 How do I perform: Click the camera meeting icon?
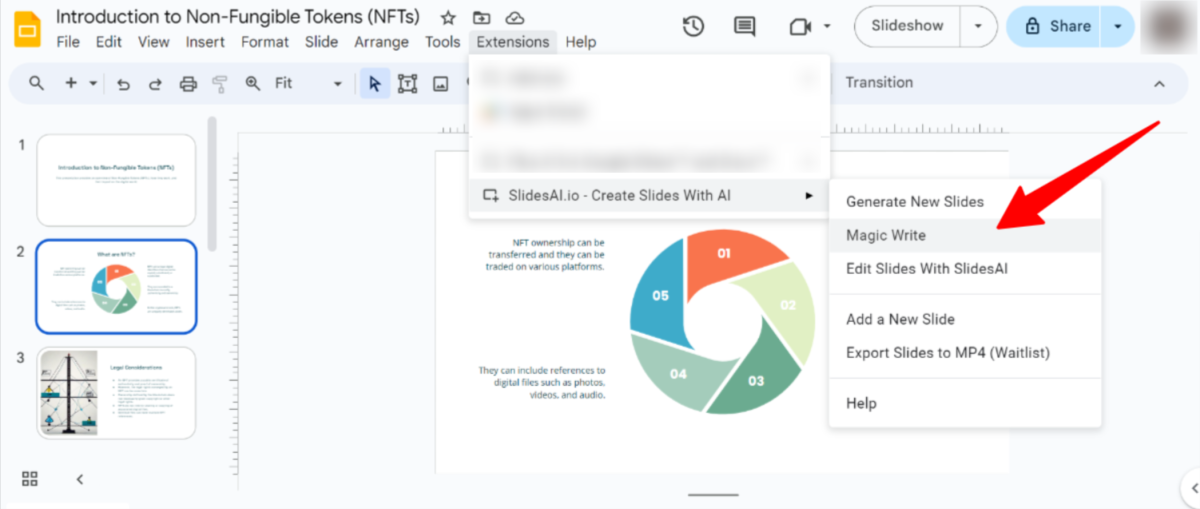pos(799,27)
